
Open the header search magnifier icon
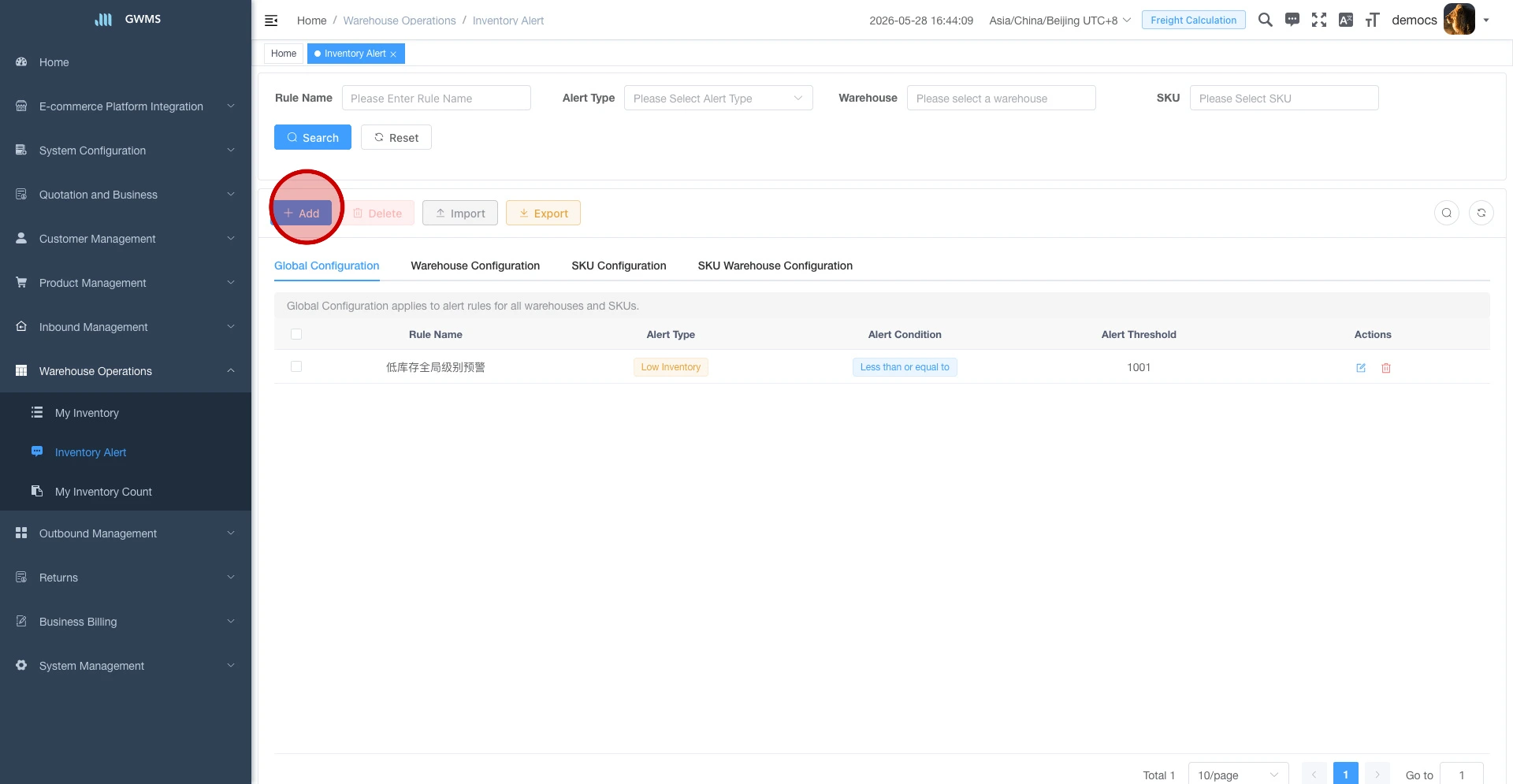coord(1266,20)
